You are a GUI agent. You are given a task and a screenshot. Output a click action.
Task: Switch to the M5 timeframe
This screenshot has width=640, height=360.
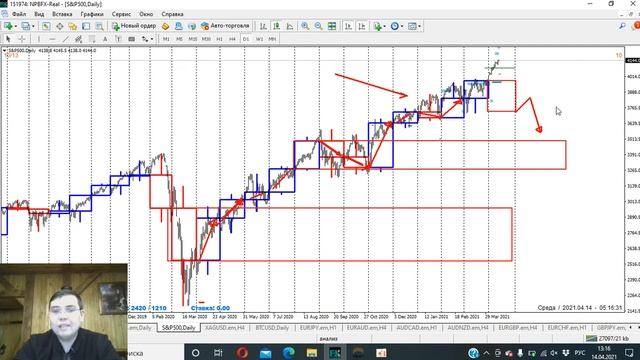click(179, 39)
